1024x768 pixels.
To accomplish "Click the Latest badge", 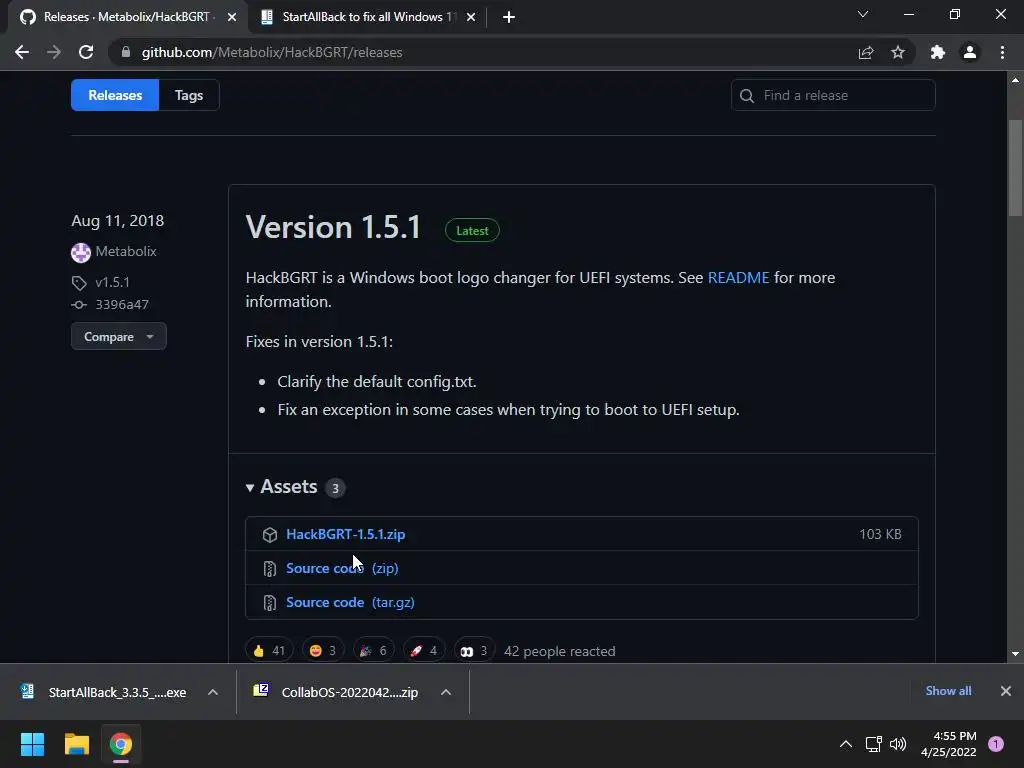I will point(472,231).
